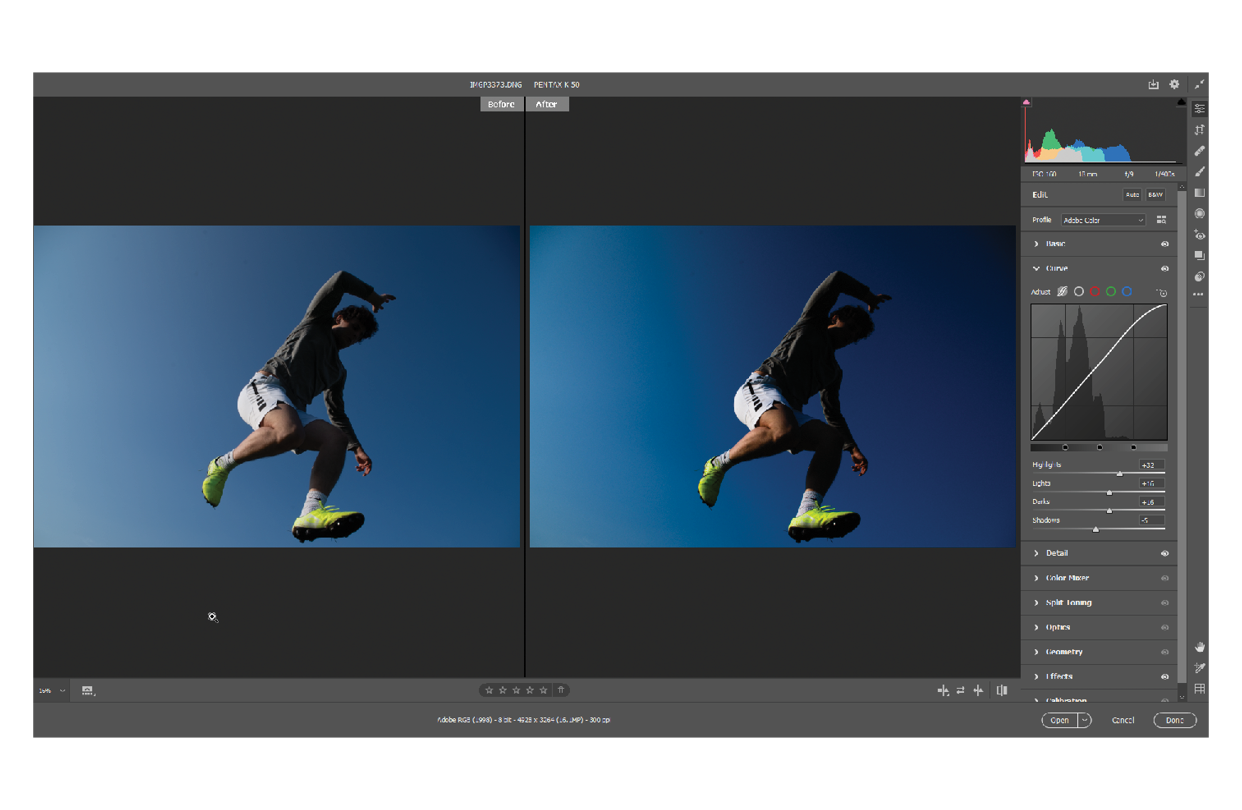This screenshot has height=810, width=1242.
Task: Click the save image icon
Action: coord(1153,85)
